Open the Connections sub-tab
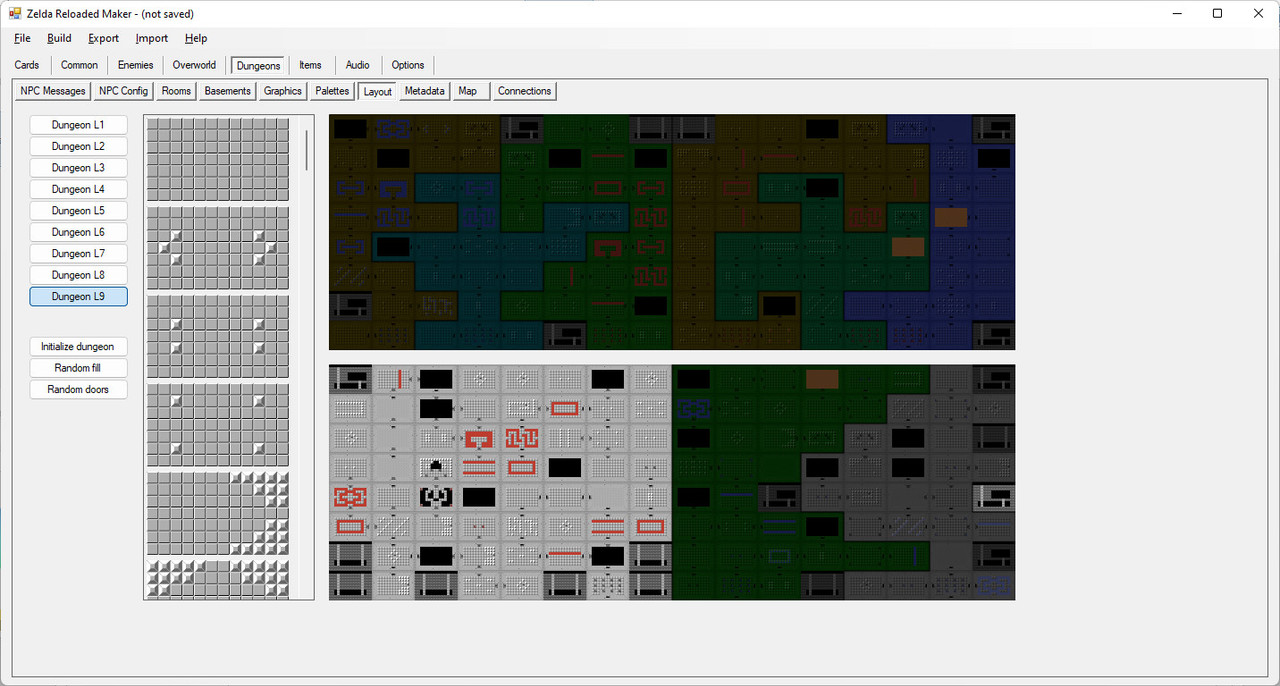 pyautogui.click(x=524, y=91)
